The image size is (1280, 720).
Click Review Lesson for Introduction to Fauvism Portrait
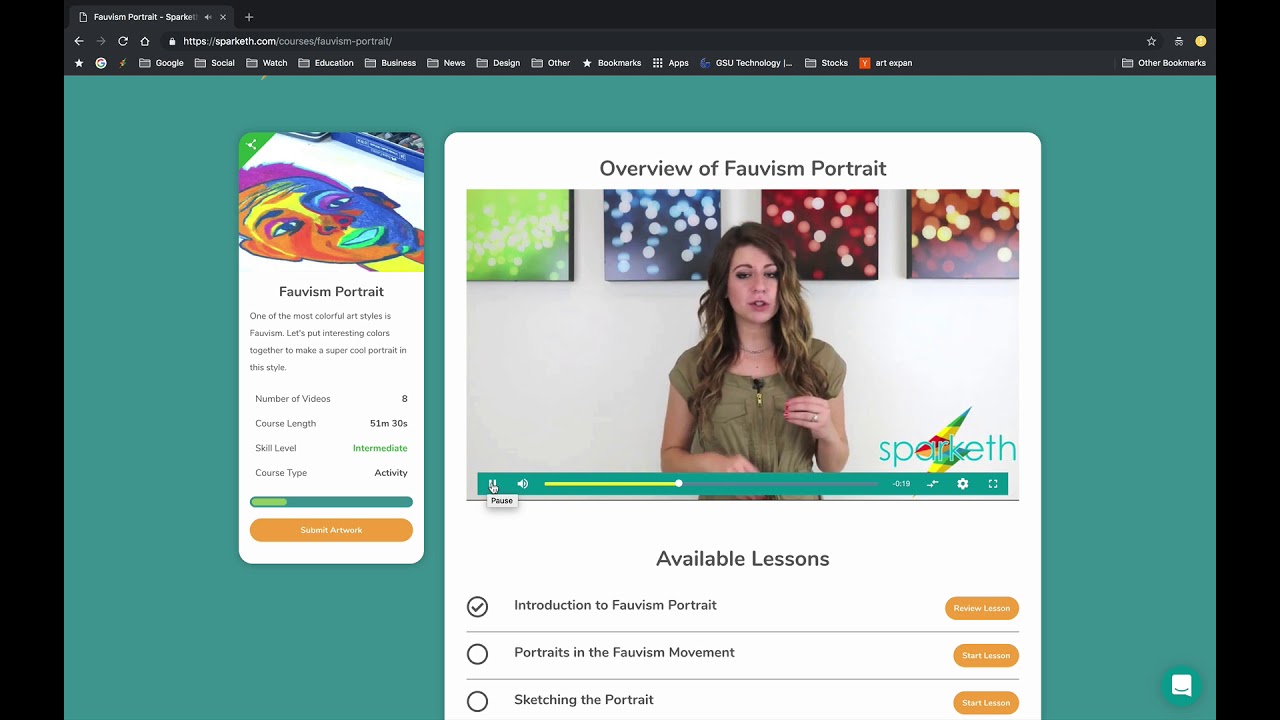pos(982,608)
